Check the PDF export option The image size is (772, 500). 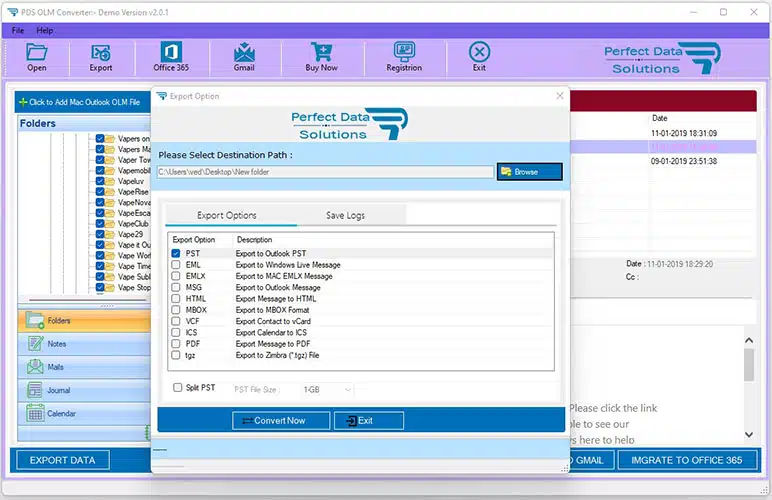(x=176, y=344)
